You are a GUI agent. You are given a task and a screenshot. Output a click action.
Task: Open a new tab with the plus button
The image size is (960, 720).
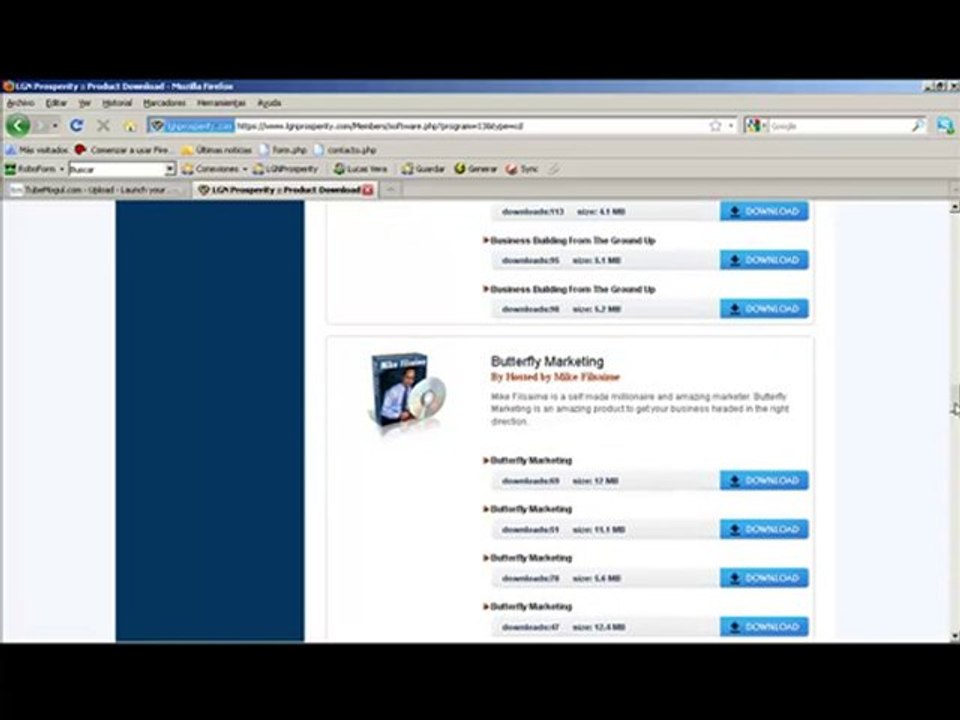click(390, 190)
